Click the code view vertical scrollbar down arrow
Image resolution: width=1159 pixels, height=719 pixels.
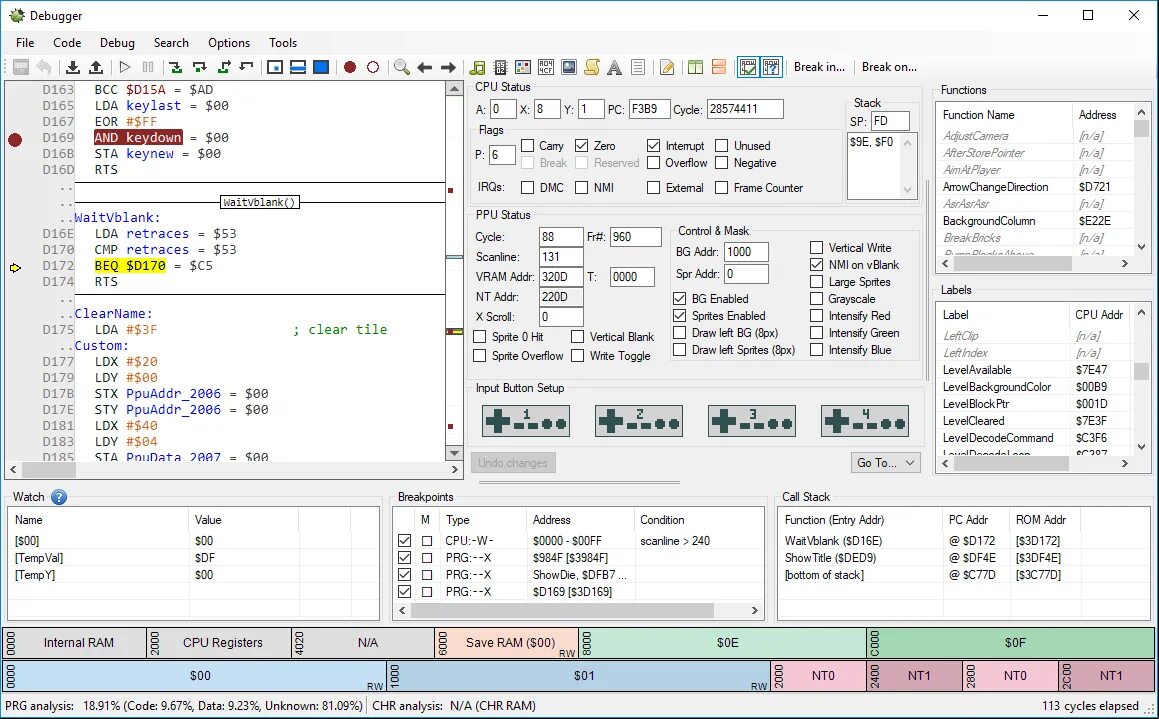pyautogui.click(x=455, y=453)
